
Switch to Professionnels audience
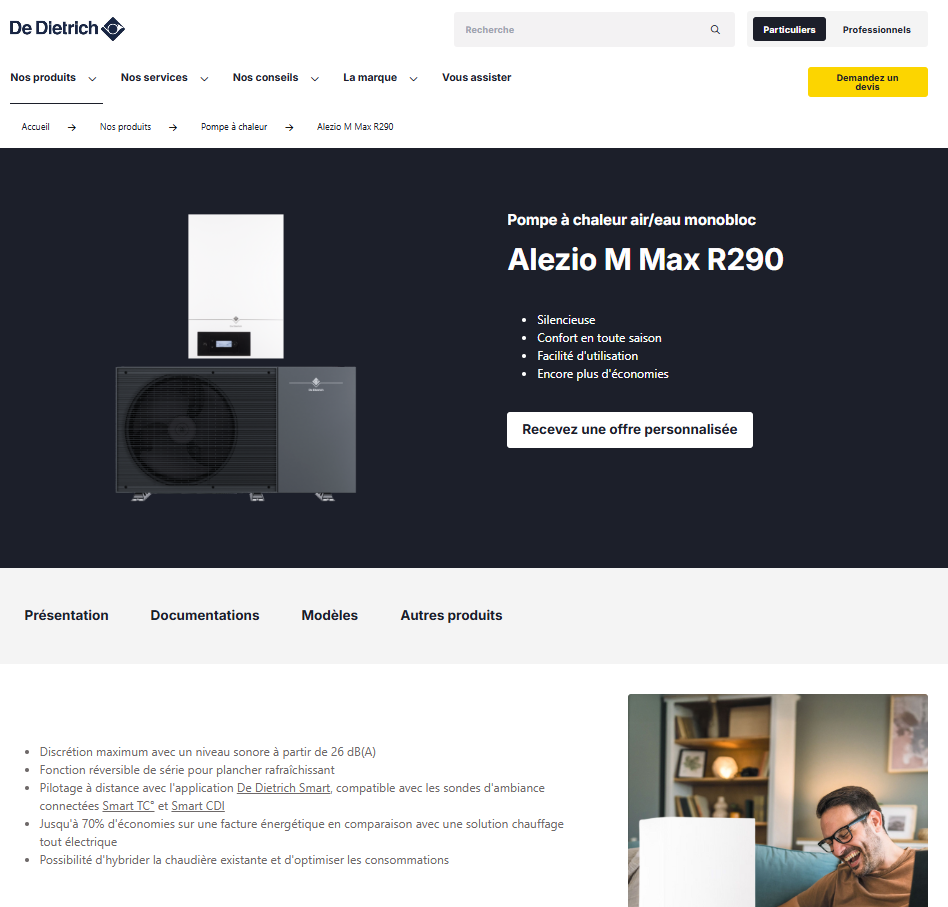point(877,30)
